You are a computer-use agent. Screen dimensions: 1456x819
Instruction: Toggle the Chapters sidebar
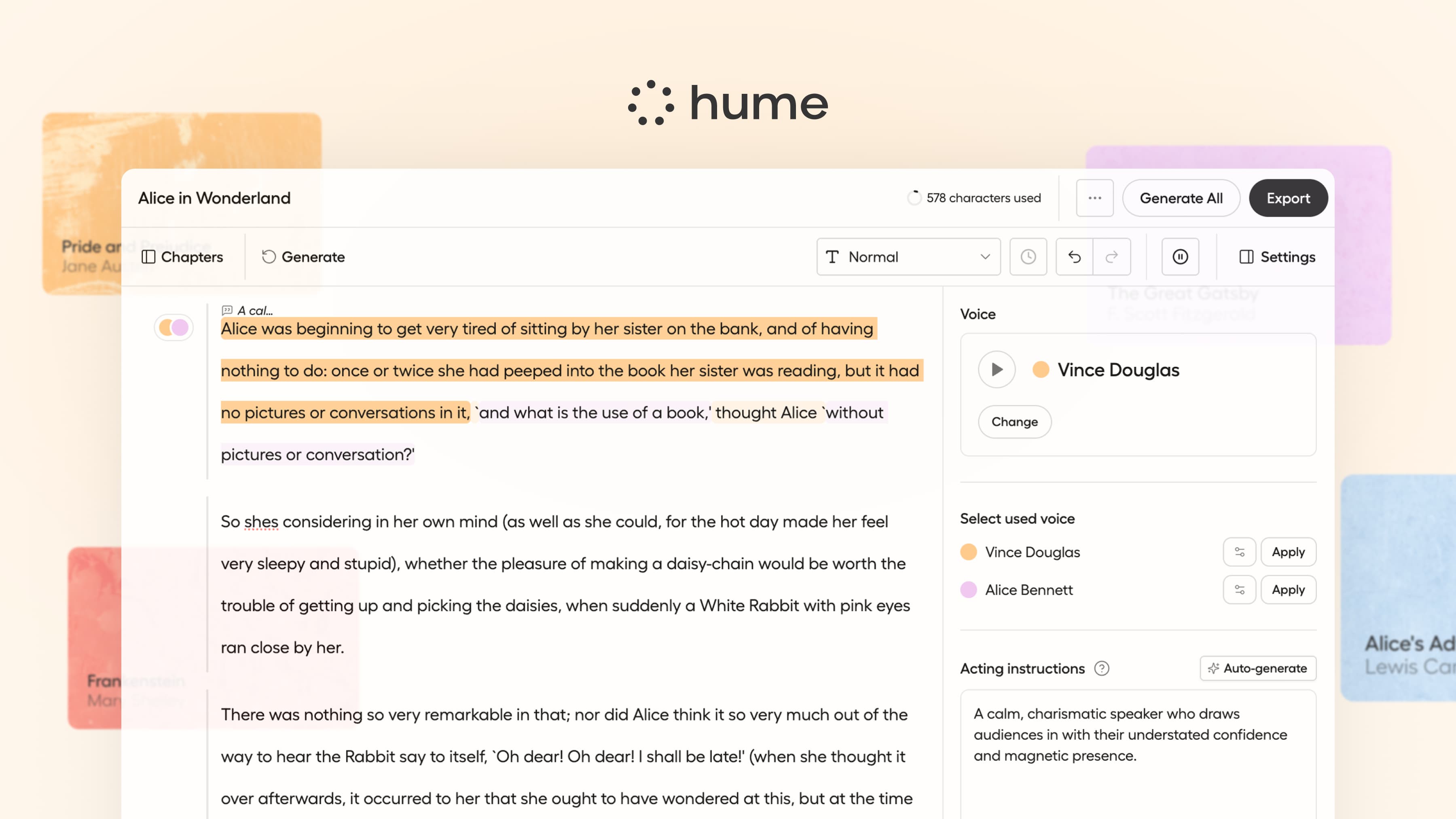(x=182, y=256)
